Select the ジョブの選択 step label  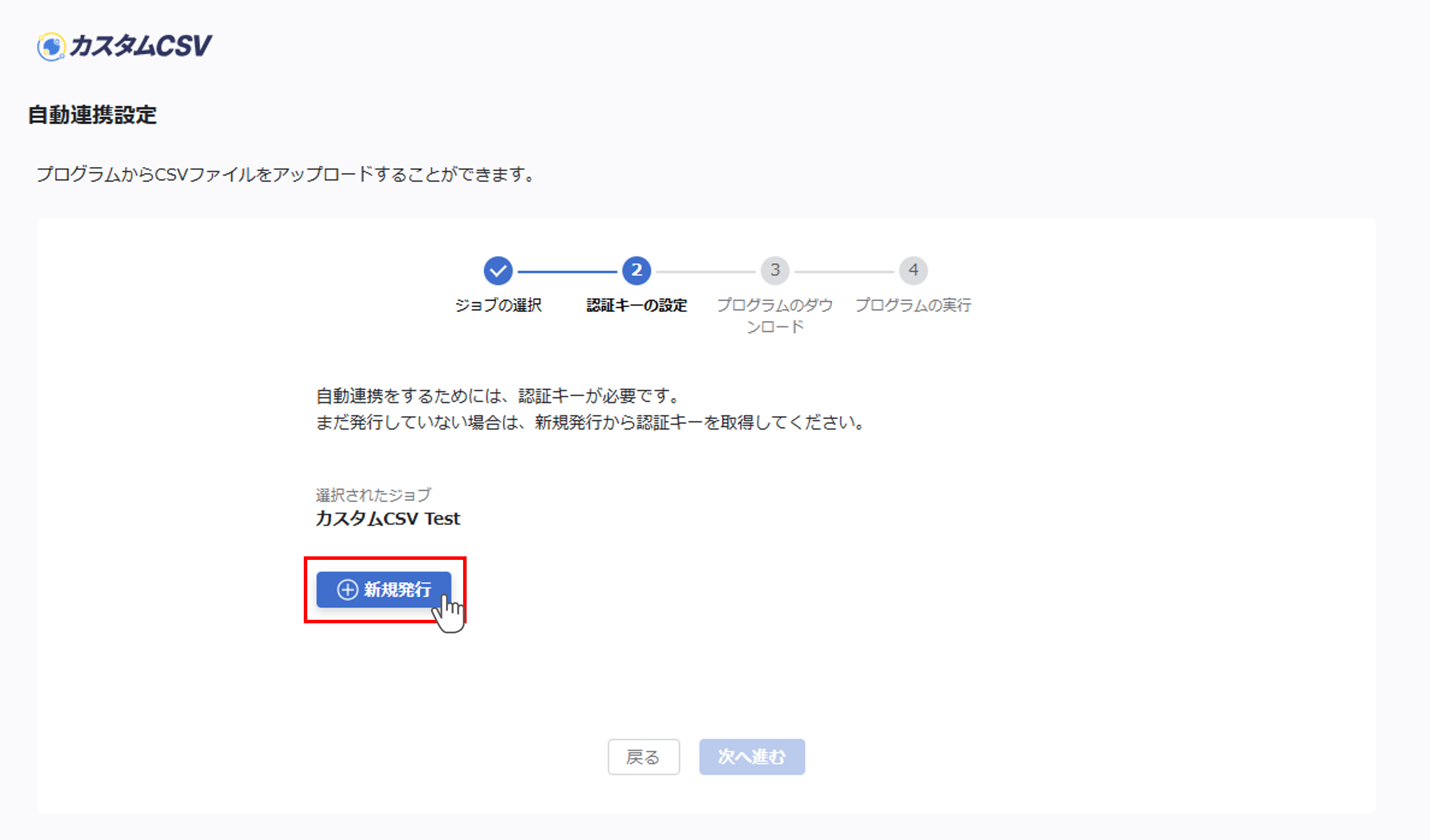point(499,305)
